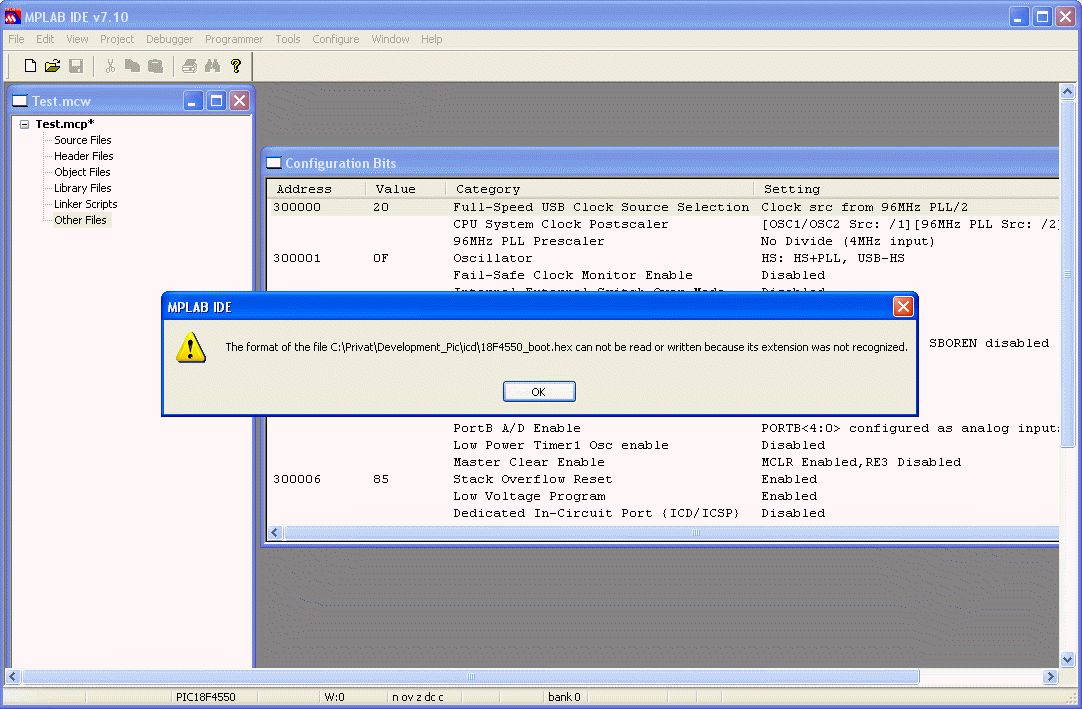Click the Save disk icon
Image resolution: width=1082 pixels, height=709 pixels.
[x=75, y=66]
